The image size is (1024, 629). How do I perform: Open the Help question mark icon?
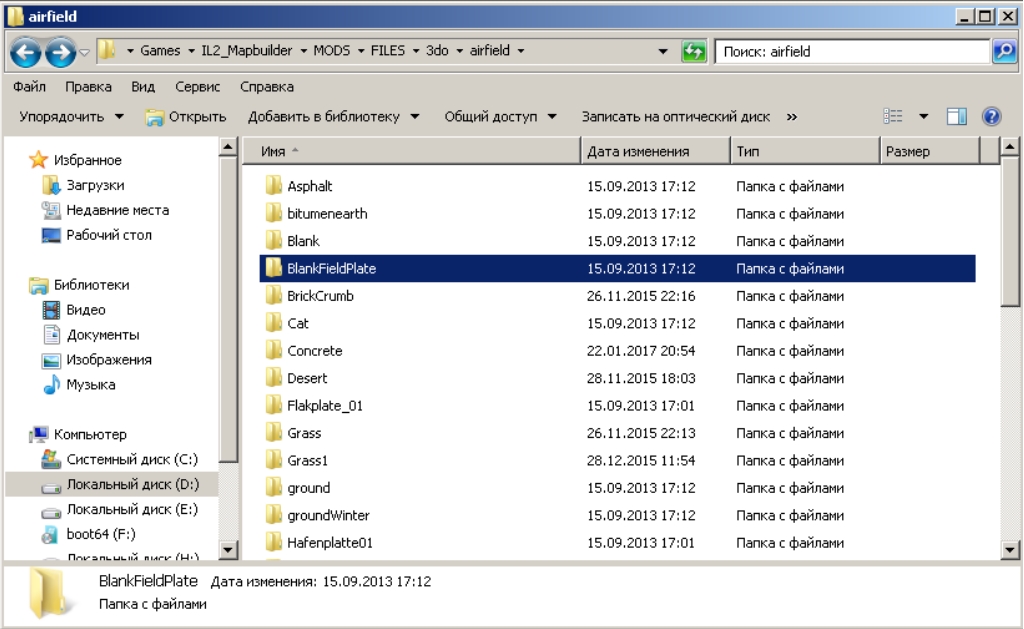coord(991,116)
